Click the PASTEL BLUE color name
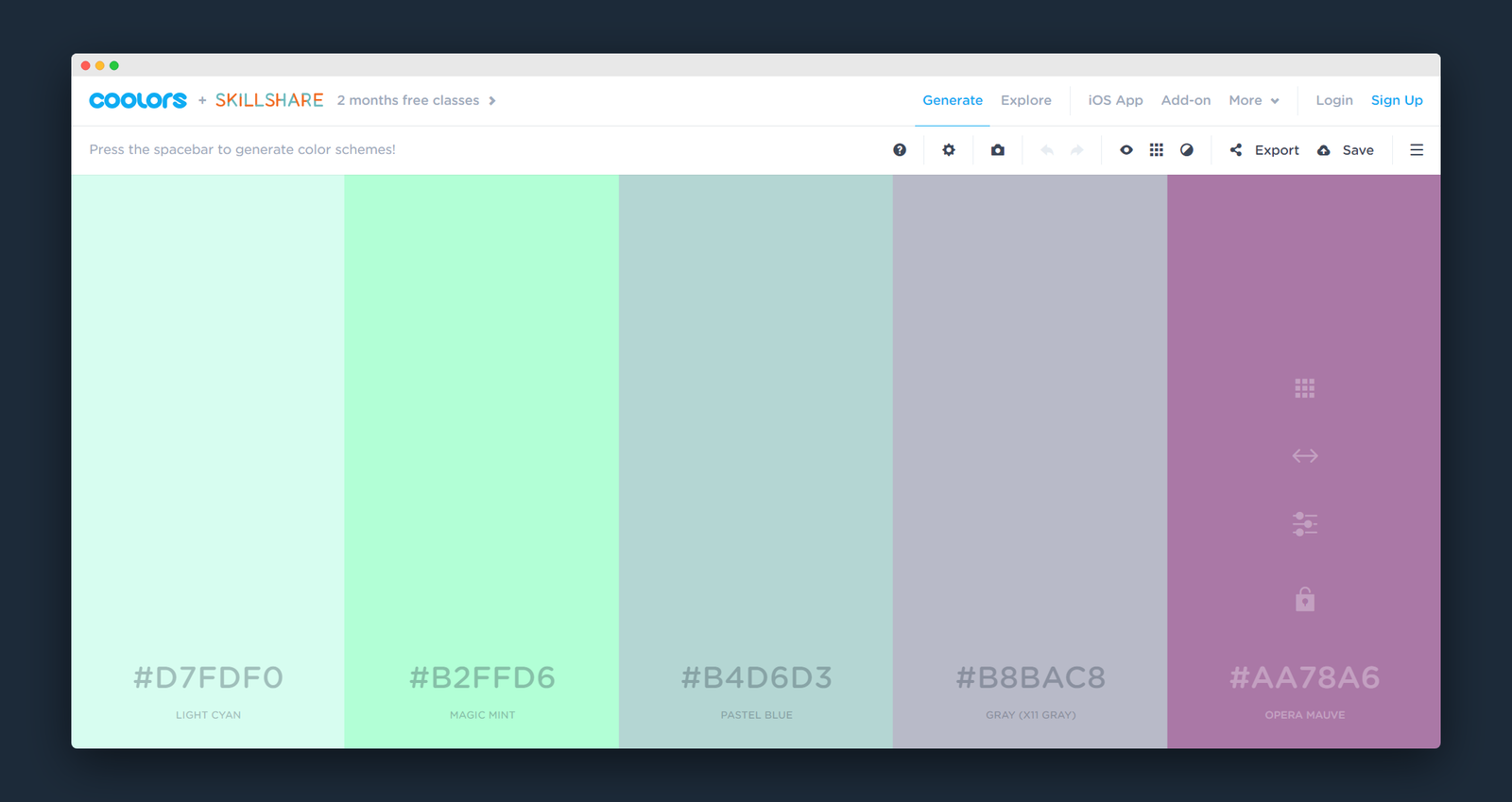This screenshot has width=1512, height=802. pyautogui.click(x=756, y=715)
